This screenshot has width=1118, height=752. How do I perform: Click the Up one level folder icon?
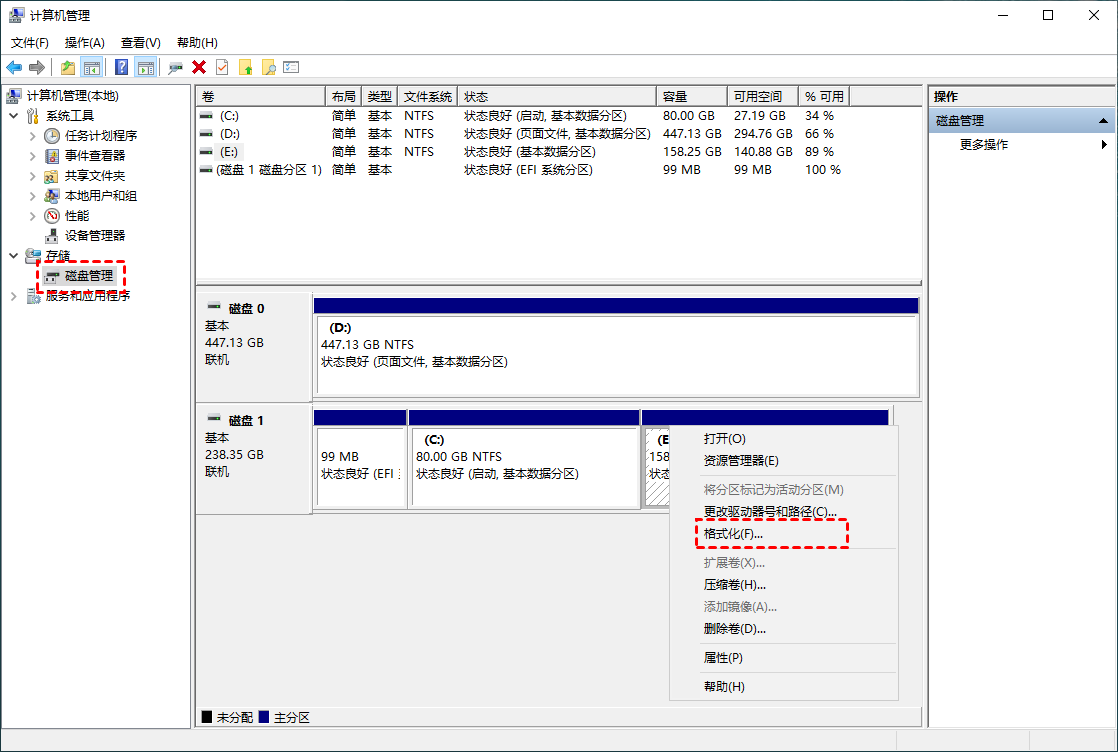68,68
